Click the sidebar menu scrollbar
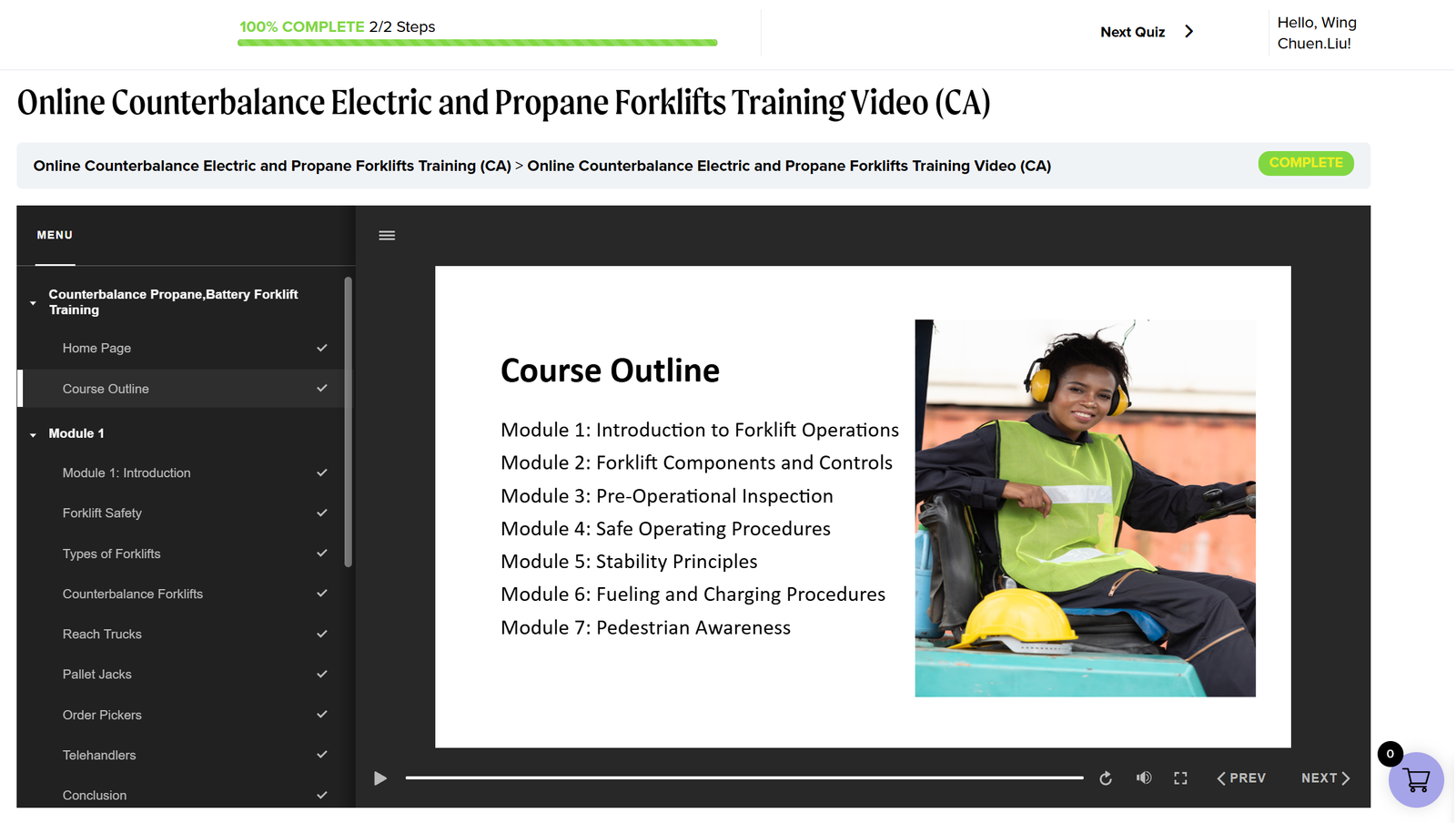Viewport: 1456px width, 823px height. (x=349, y=422)
